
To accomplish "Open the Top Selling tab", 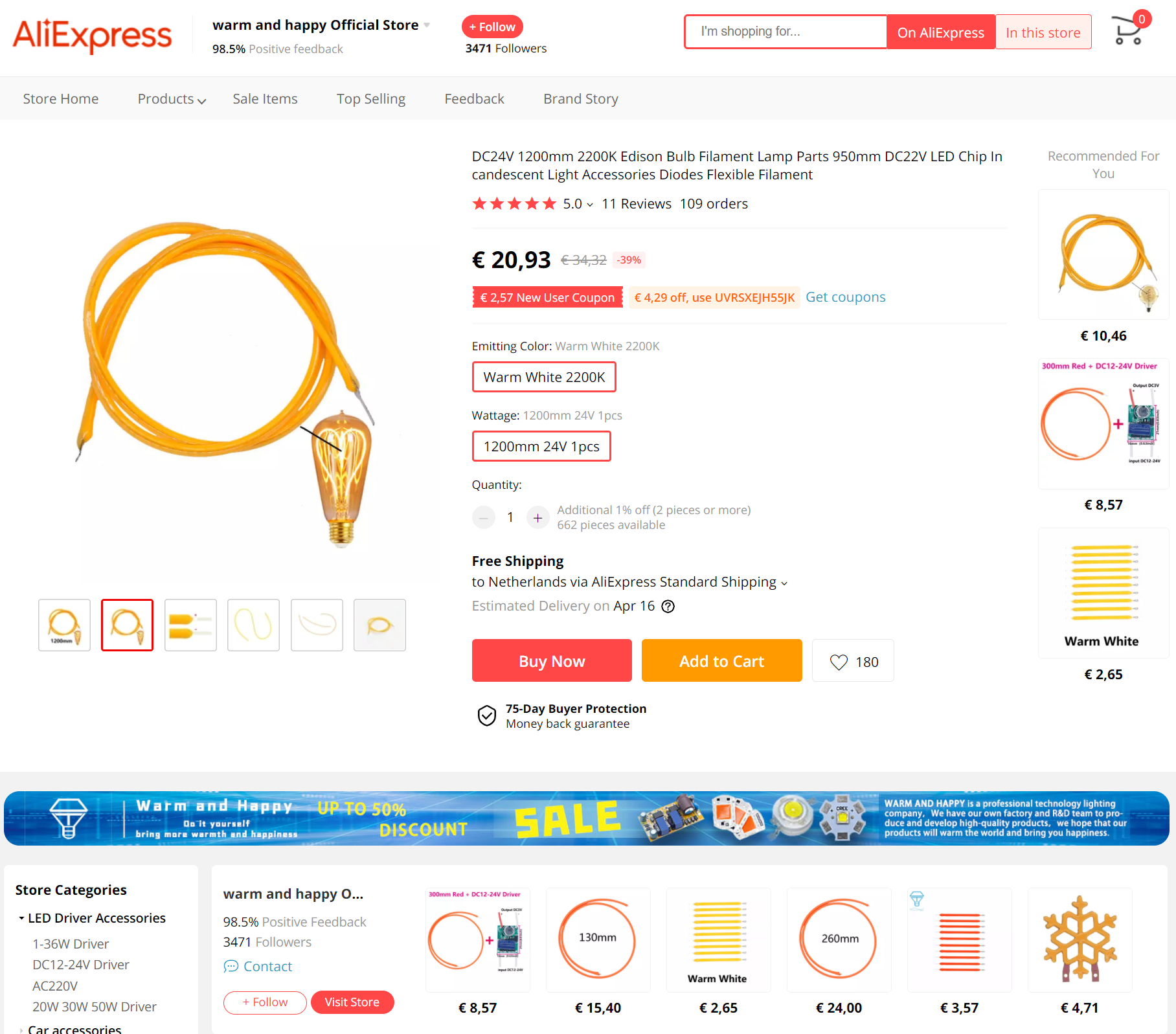I will click(371, 99).
